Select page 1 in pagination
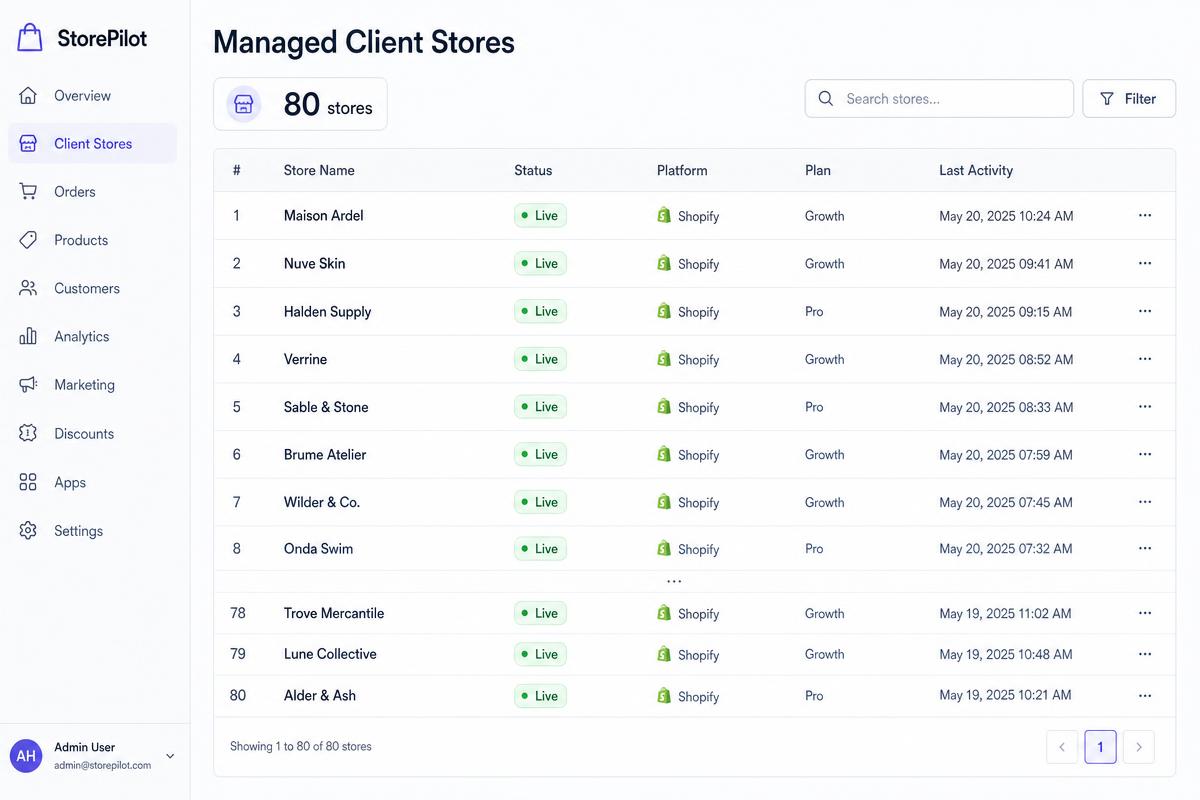The height and width of the screenshot is (800, 1200). click(1100, 747)
